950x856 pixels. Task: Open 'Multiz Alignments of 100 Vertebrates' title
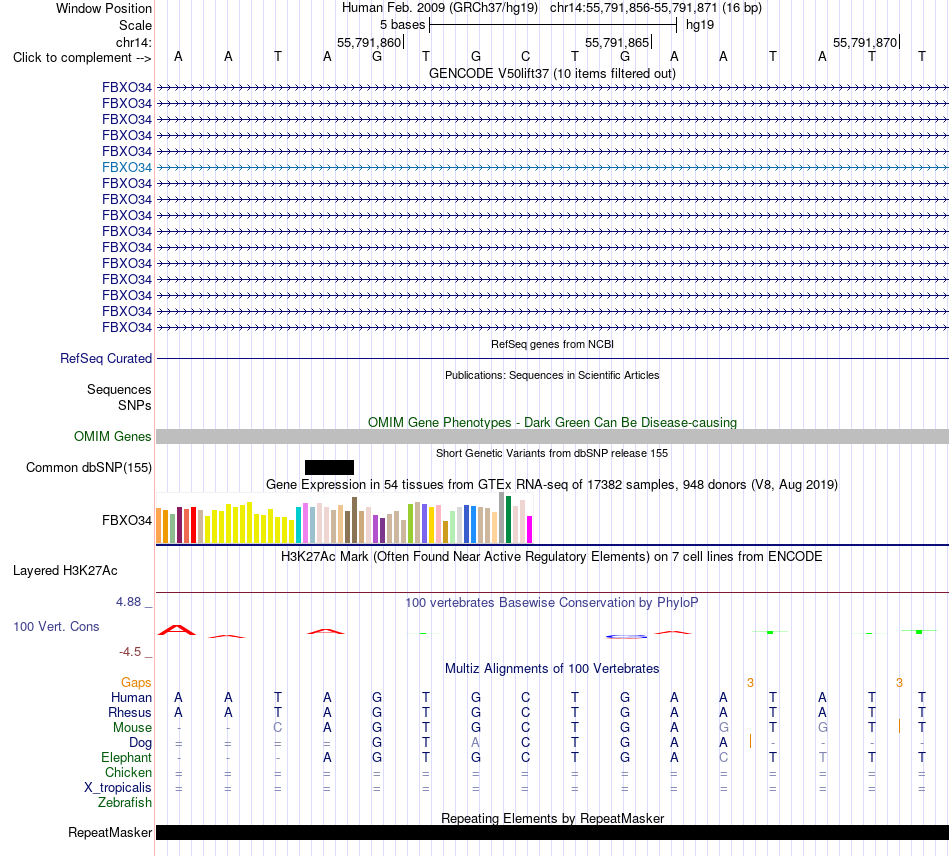click(x=552, y=669)
